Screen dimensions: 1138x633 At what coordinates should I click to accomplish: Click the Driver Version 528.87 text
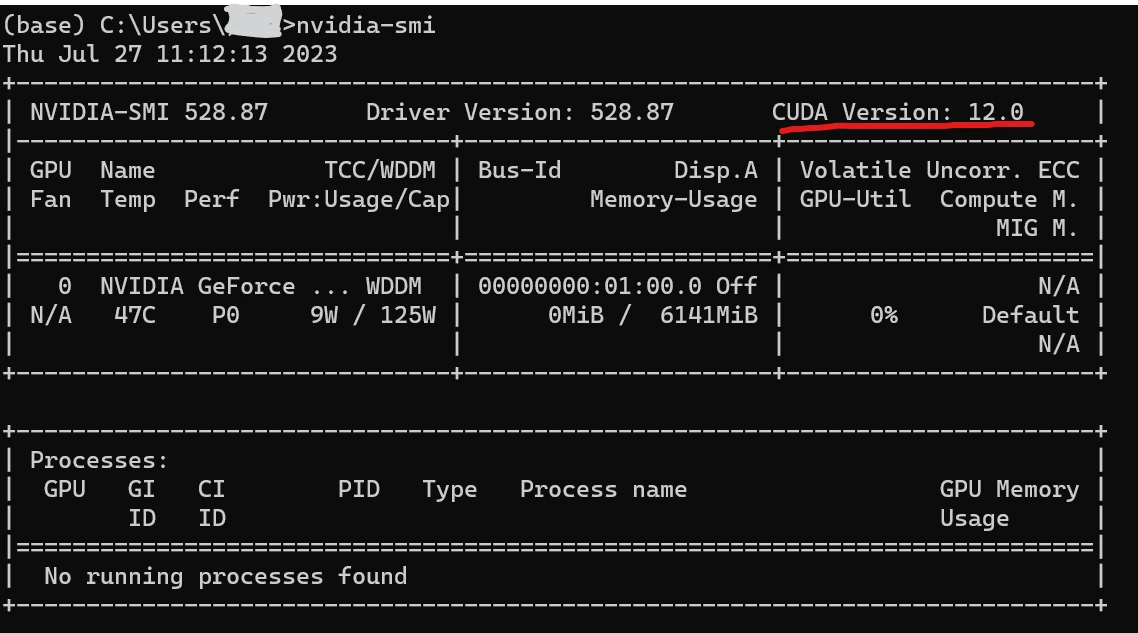click(x=520, y=112)
